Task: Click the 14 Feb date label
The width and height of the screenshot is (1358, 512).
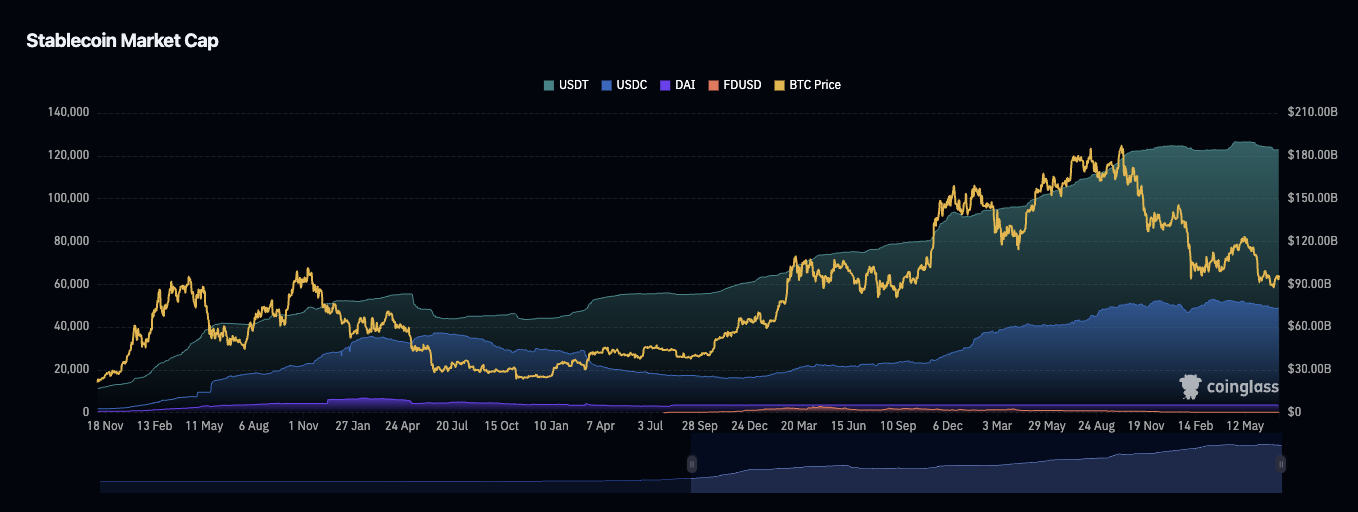Action: click(x=1196, y=426)
